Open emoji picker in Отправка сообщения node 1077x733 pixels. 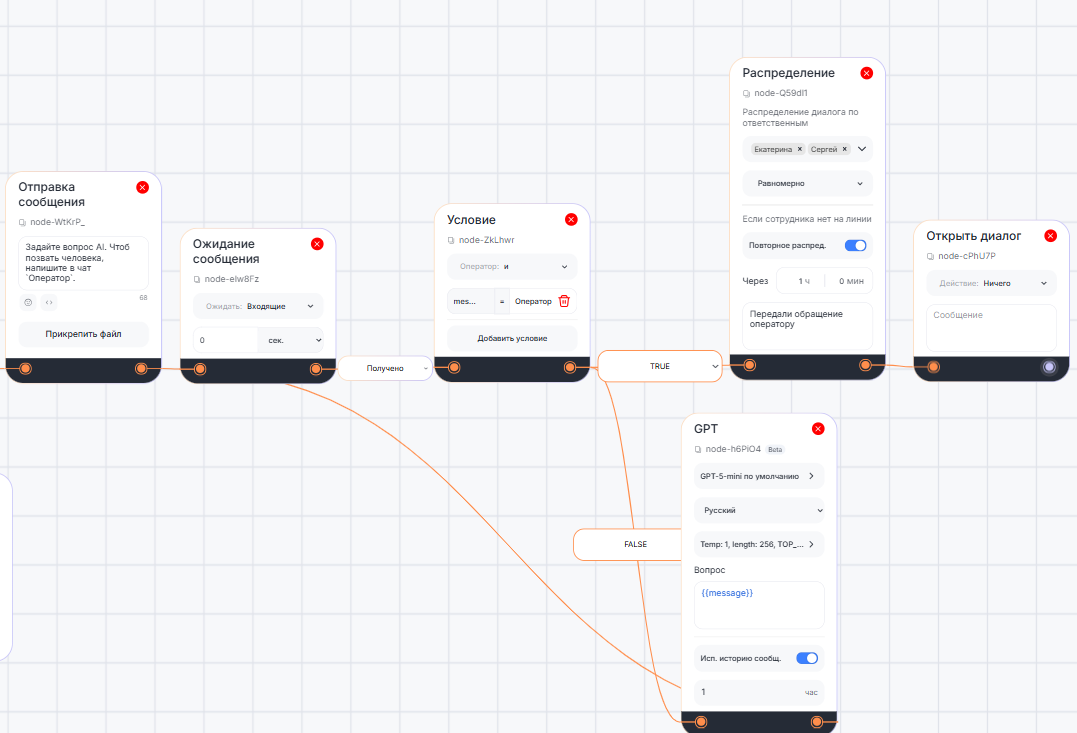[27, 302]
